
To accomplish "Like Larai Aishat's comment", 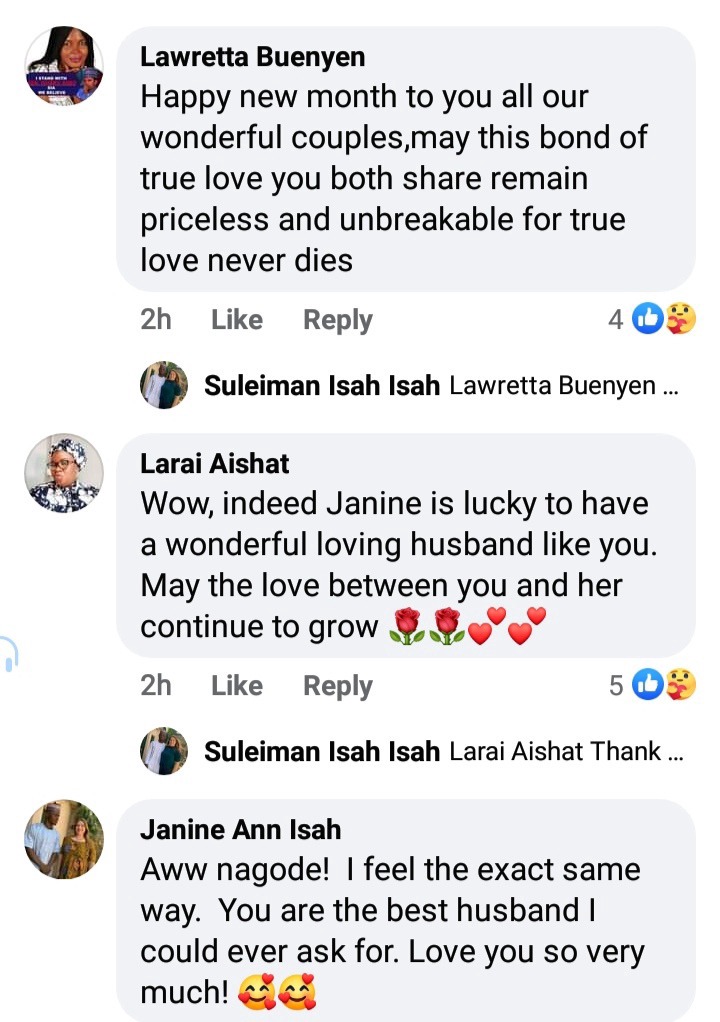I will (237, 685).
